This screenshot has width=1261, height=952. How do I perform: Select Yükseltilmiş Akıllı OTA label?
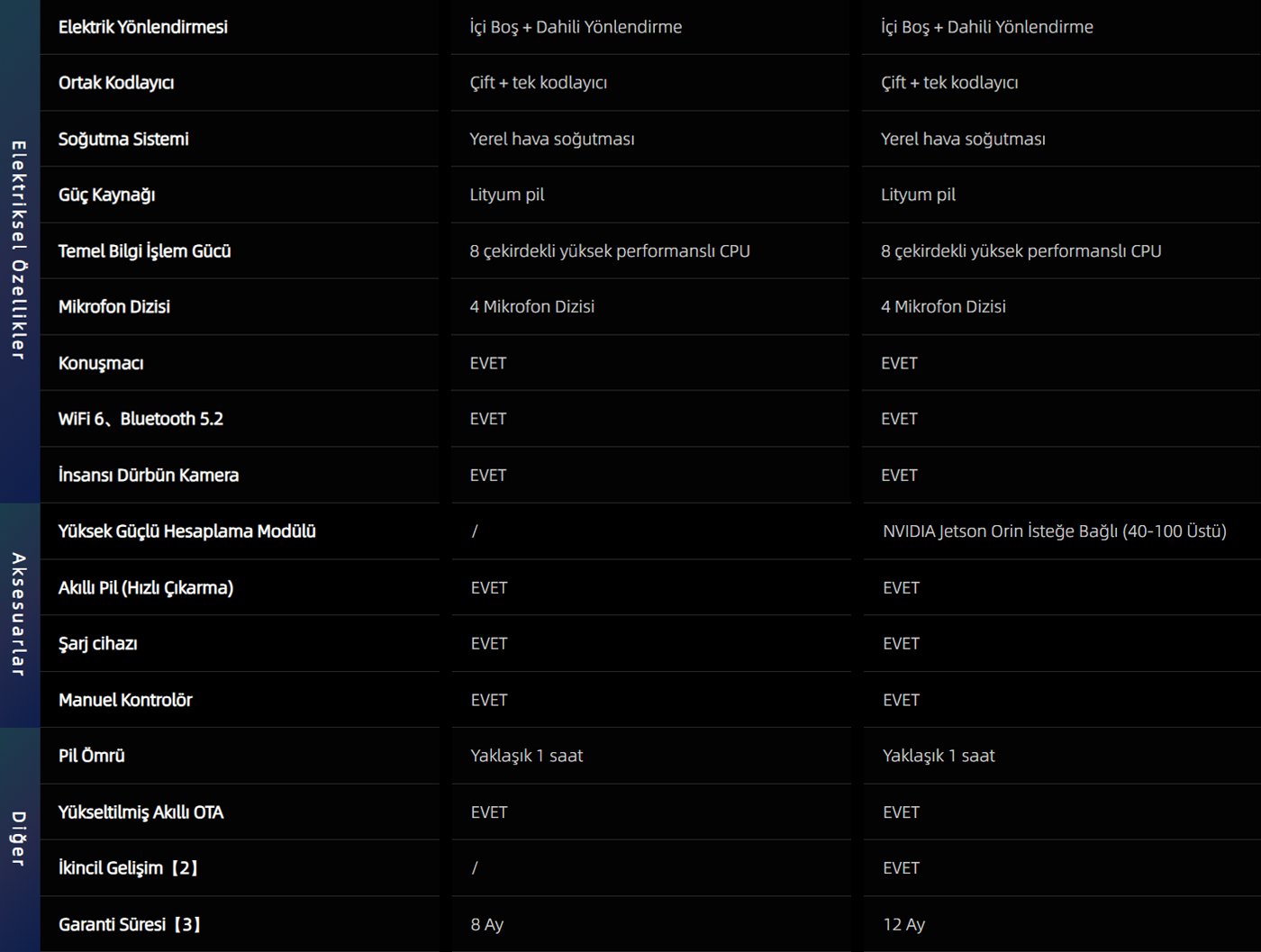141,812
